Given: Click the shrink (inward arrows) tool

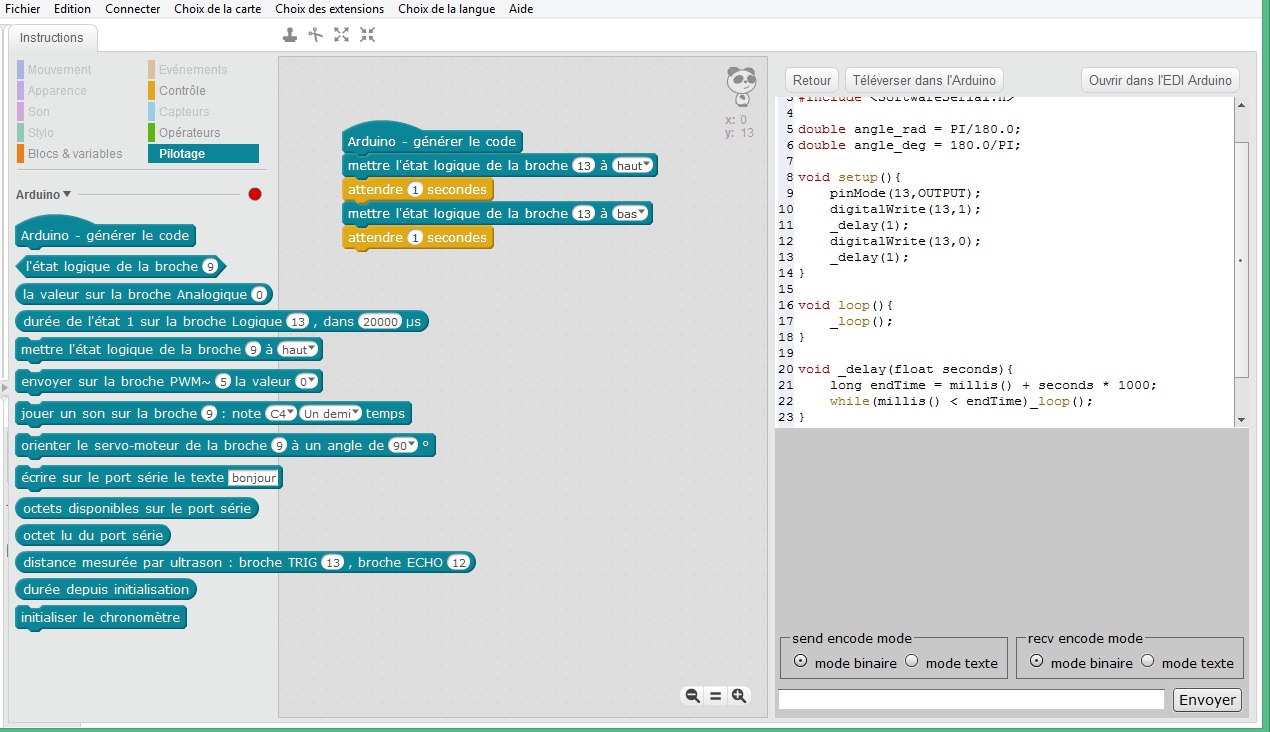Looking at the screenshot, I should [x=368, y=35].
